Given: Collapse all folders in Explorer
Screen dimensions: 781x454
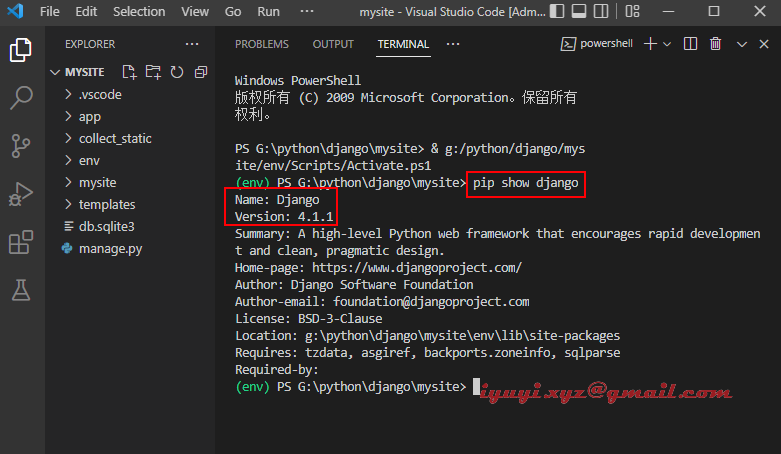Looking at the screenshot, I should coord(201,72).
